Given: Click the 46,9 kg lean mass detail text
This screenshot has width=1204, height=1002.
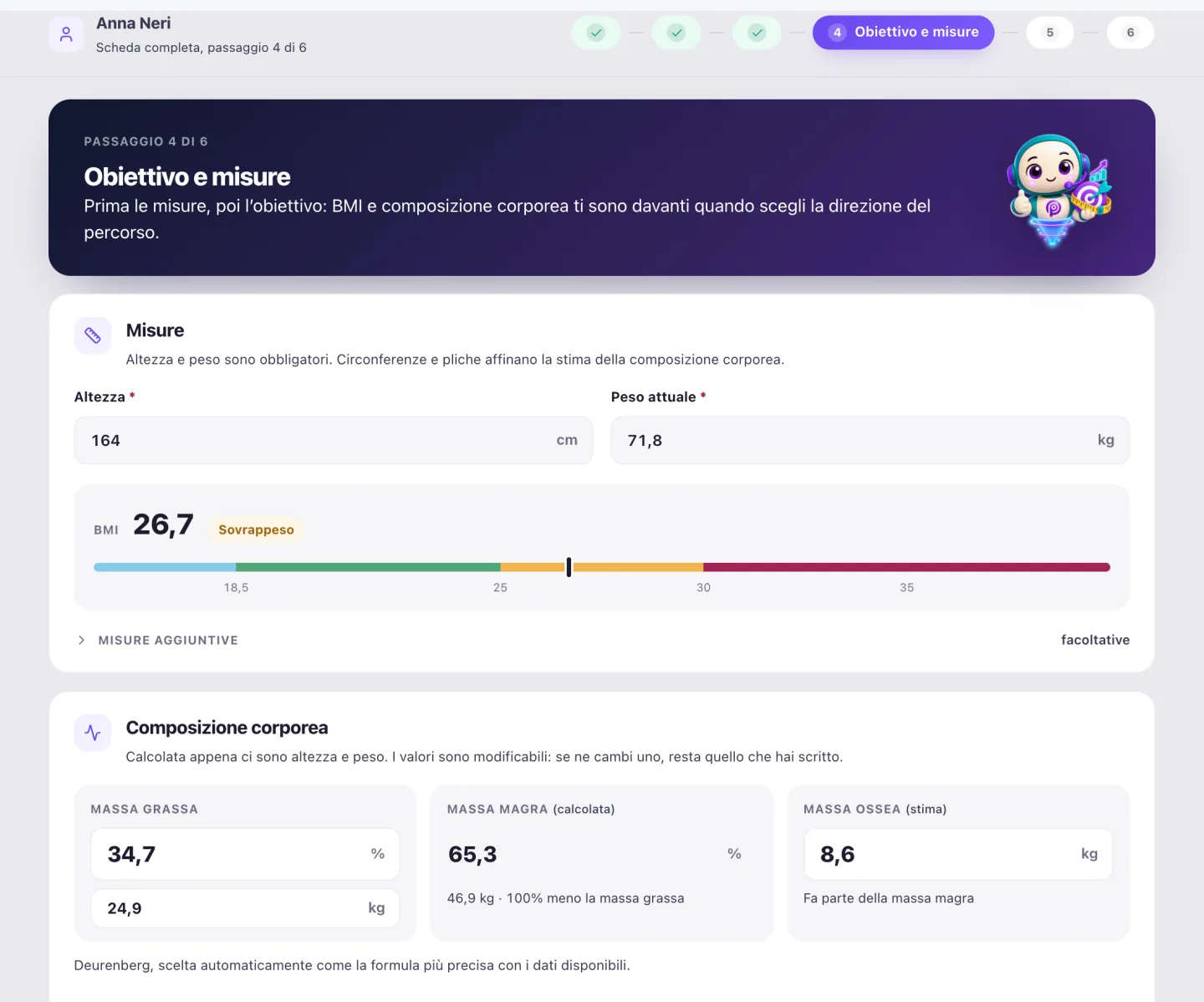Looking at the screenshot, I should (x=565, y=898).
